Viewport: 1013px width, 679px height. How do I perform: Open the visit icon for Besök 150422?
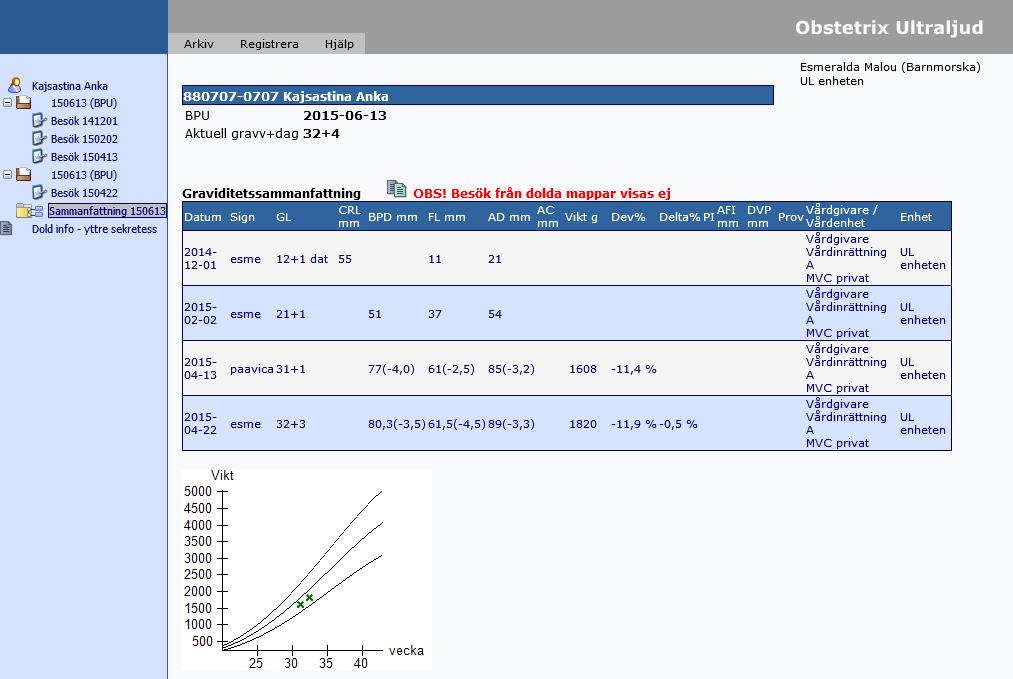pyautogui.click(x=39, y=193)
